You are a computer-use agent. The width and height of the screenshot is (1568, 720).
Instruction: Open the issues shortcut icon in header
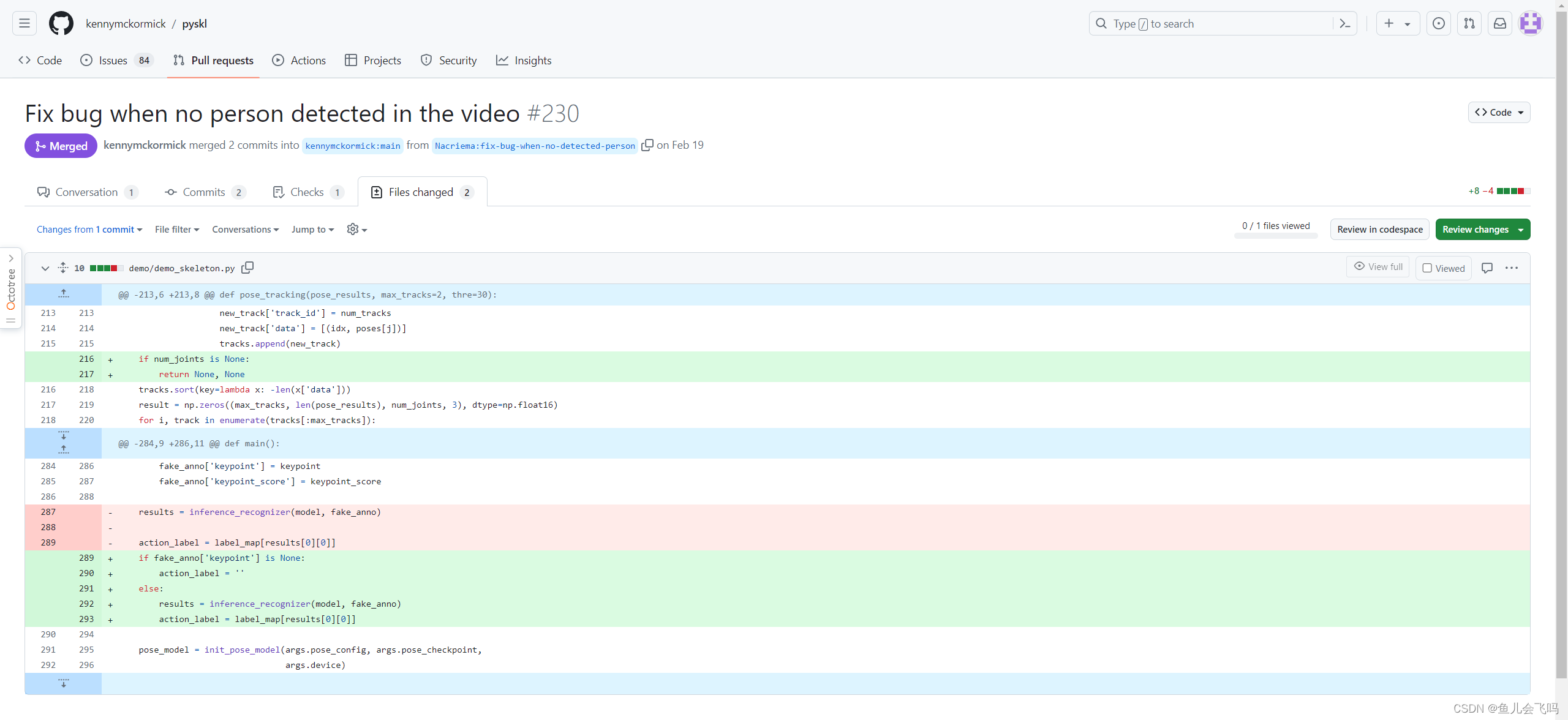[x=1439, y=24]
